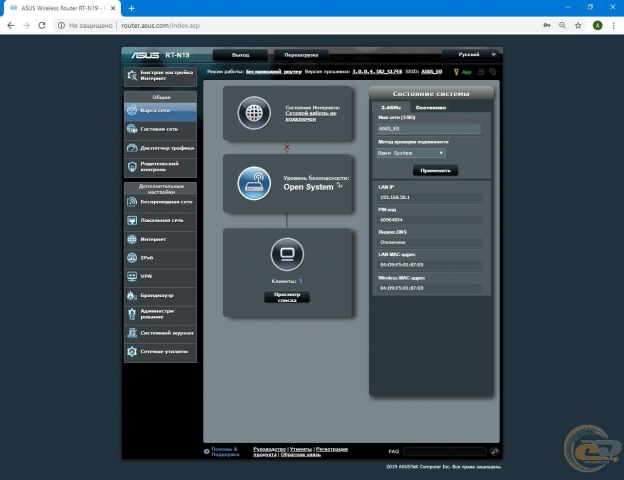The image size is (624, 480).
Task: Click the browser address bar
Action: [x=298, y=25]
